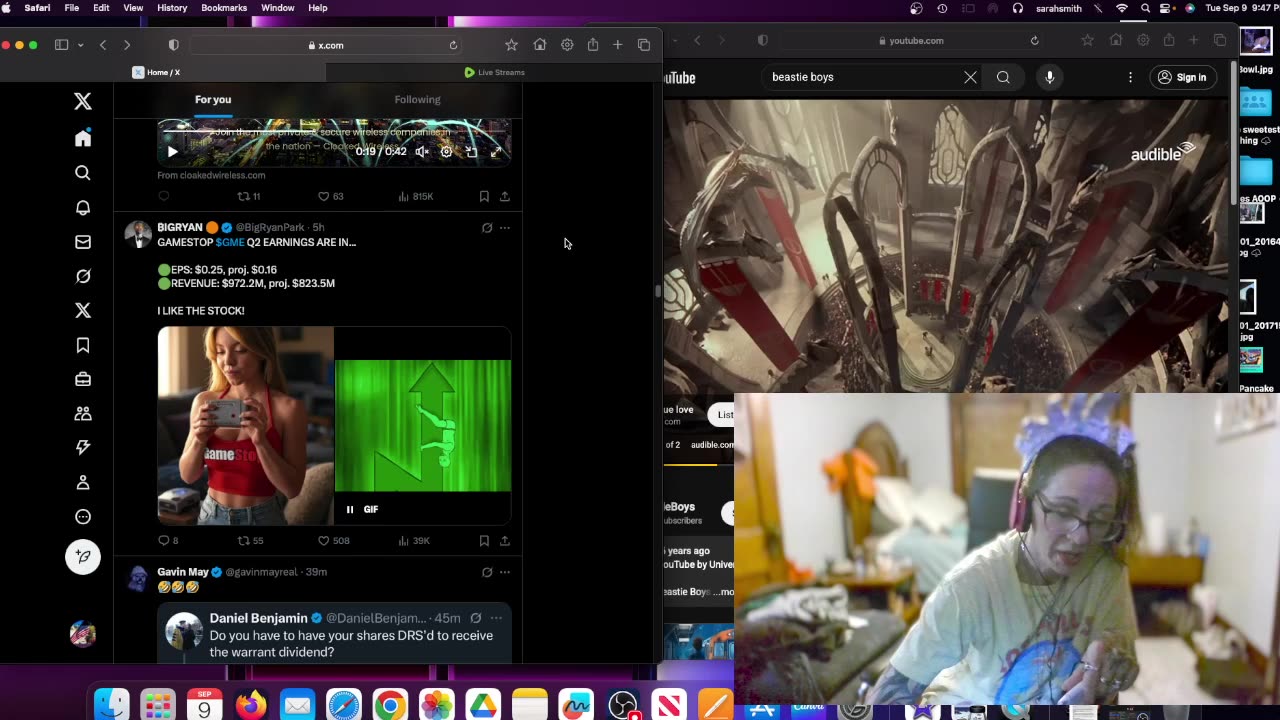The image size is (1280, 720).
Task: Switch to the Following tab
Action: [417, 99]
